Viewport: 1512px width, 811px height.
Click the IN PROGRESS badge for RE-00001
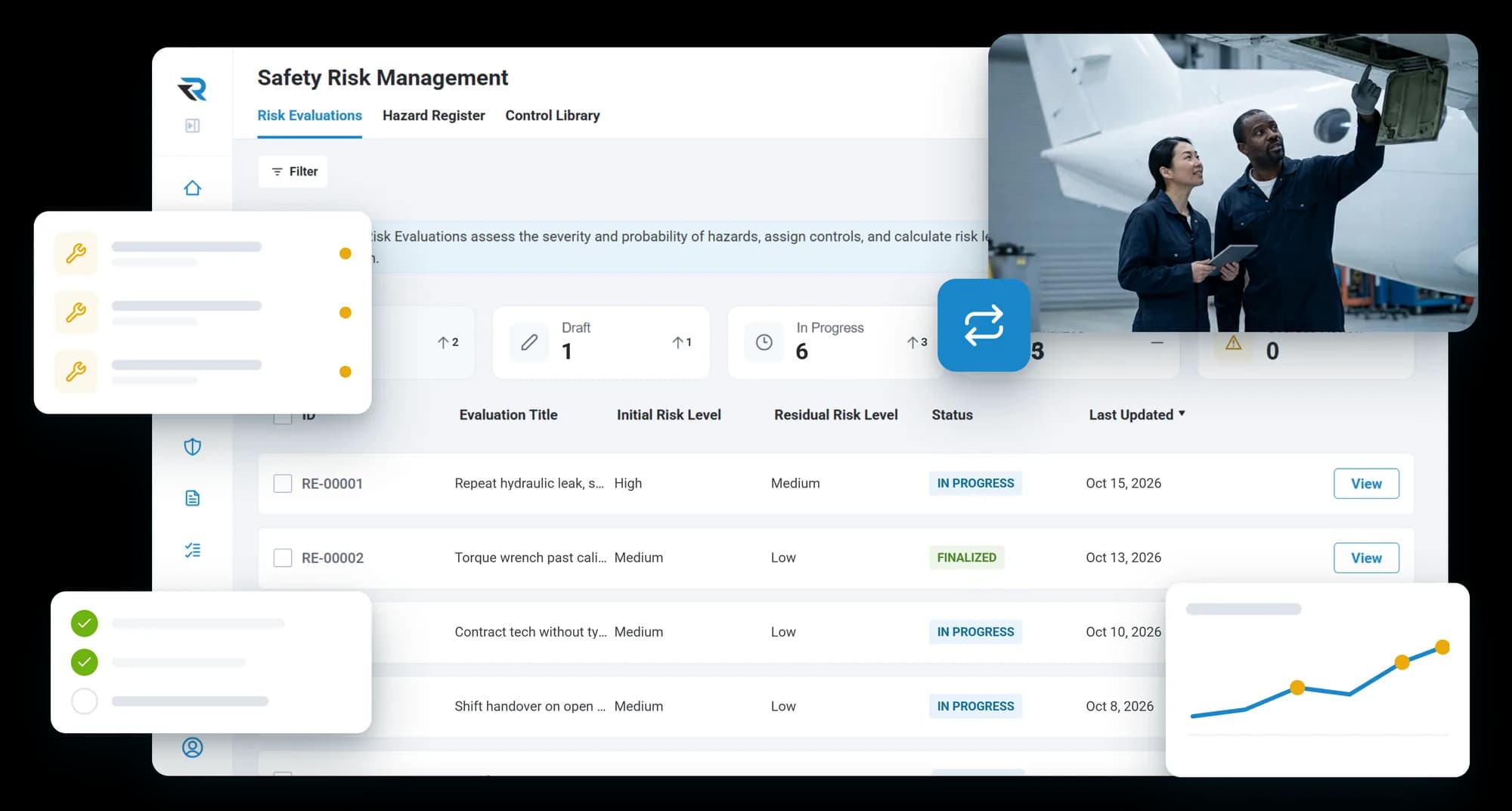tap(976, 484)
